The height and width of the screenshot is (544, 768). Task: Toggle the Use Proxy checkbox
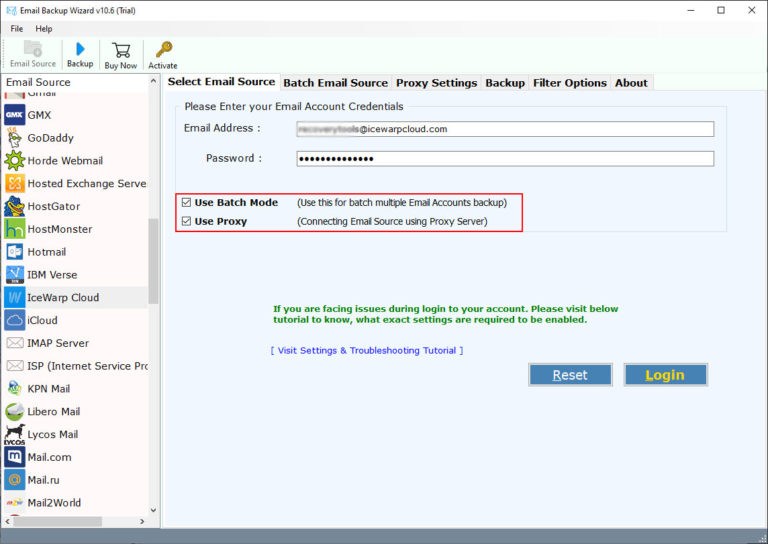tap(186, 221)
